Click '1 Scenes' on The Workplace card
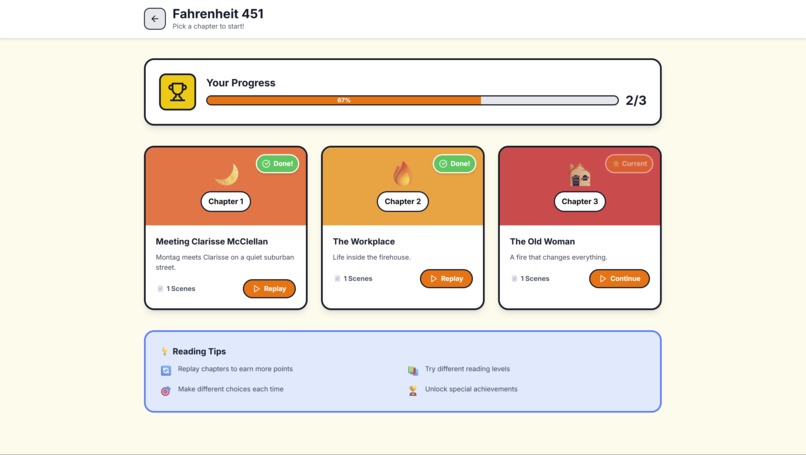This screenshot has width=806, height=455. 358,278
